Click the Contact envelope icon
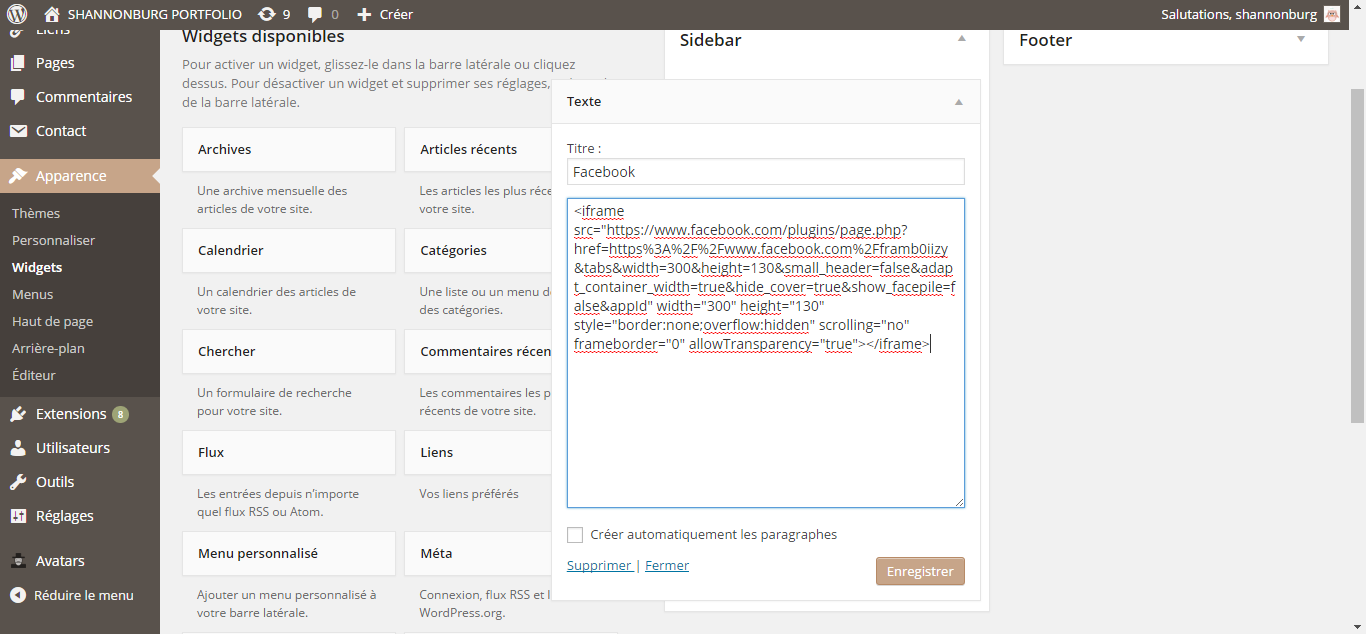Image resolution: width=1366 pixels, height=634 pixels. pyautogui.click(x=18, y=131)
